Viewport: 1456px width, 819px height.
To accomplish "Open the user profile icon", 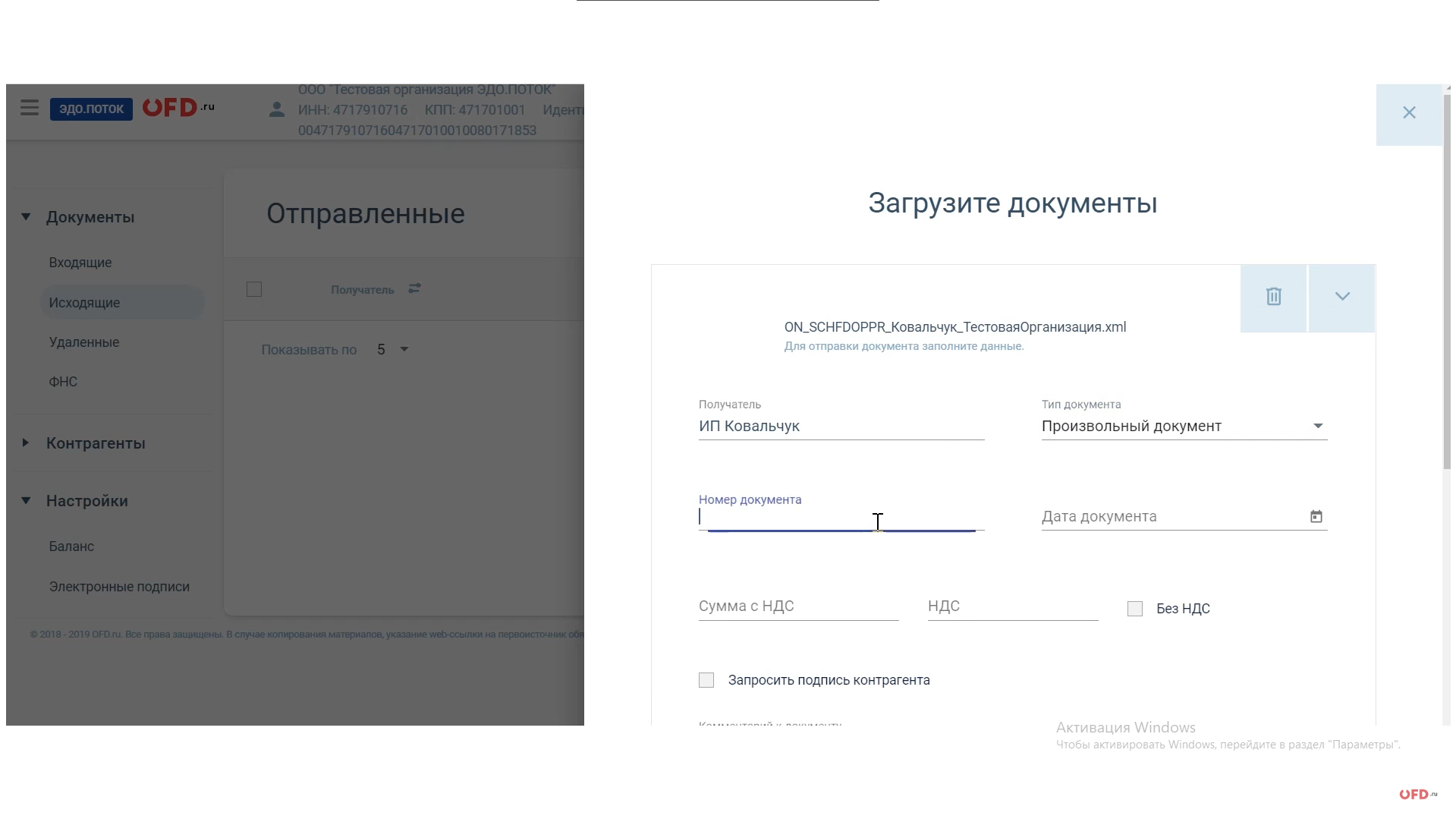I will tap(277, 109).
